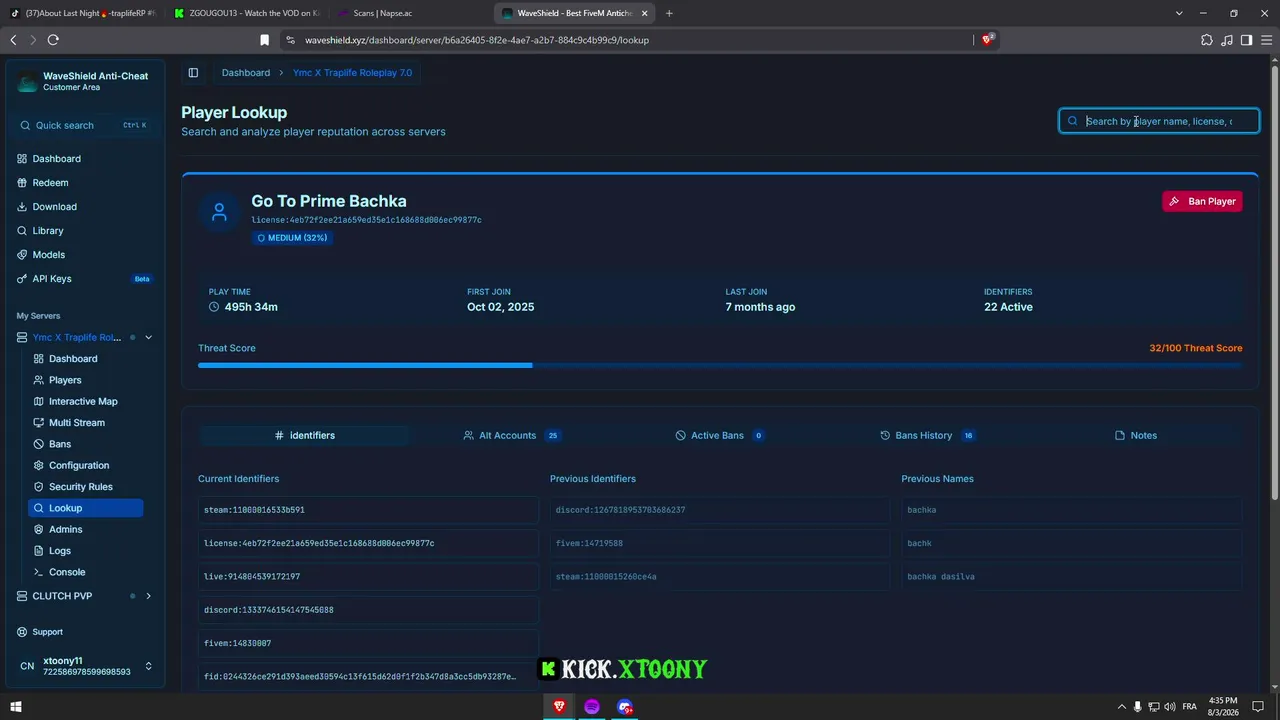Open the Multi Stream page
Viewport: 1280px width, 720px height.
click(x=77, y=423)
